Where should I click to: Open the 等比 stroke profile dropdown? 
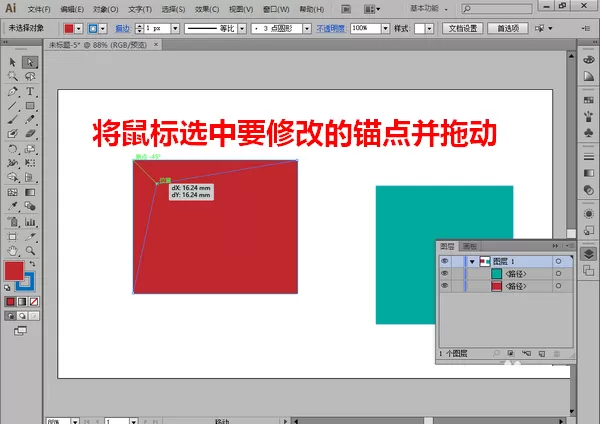242,28
